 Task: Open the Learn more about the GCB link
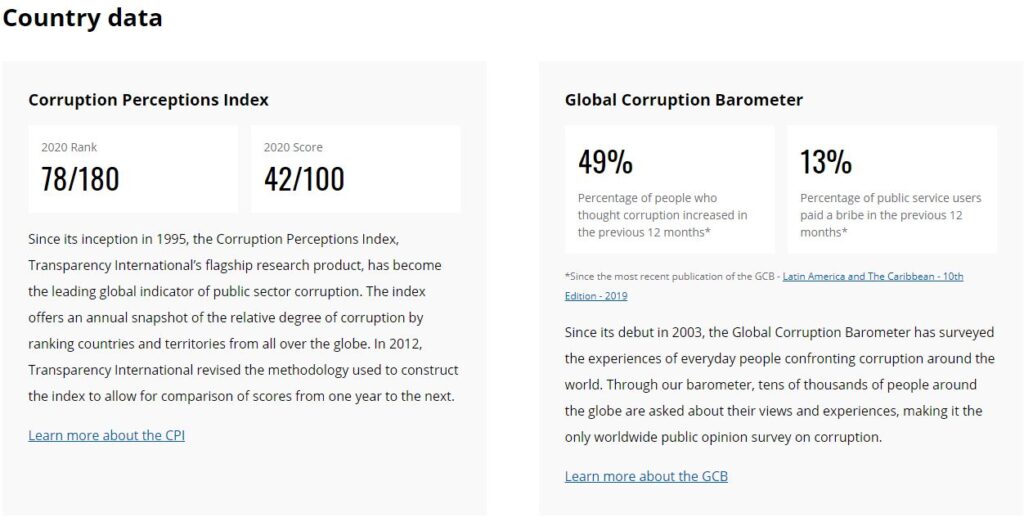[646, 476]
